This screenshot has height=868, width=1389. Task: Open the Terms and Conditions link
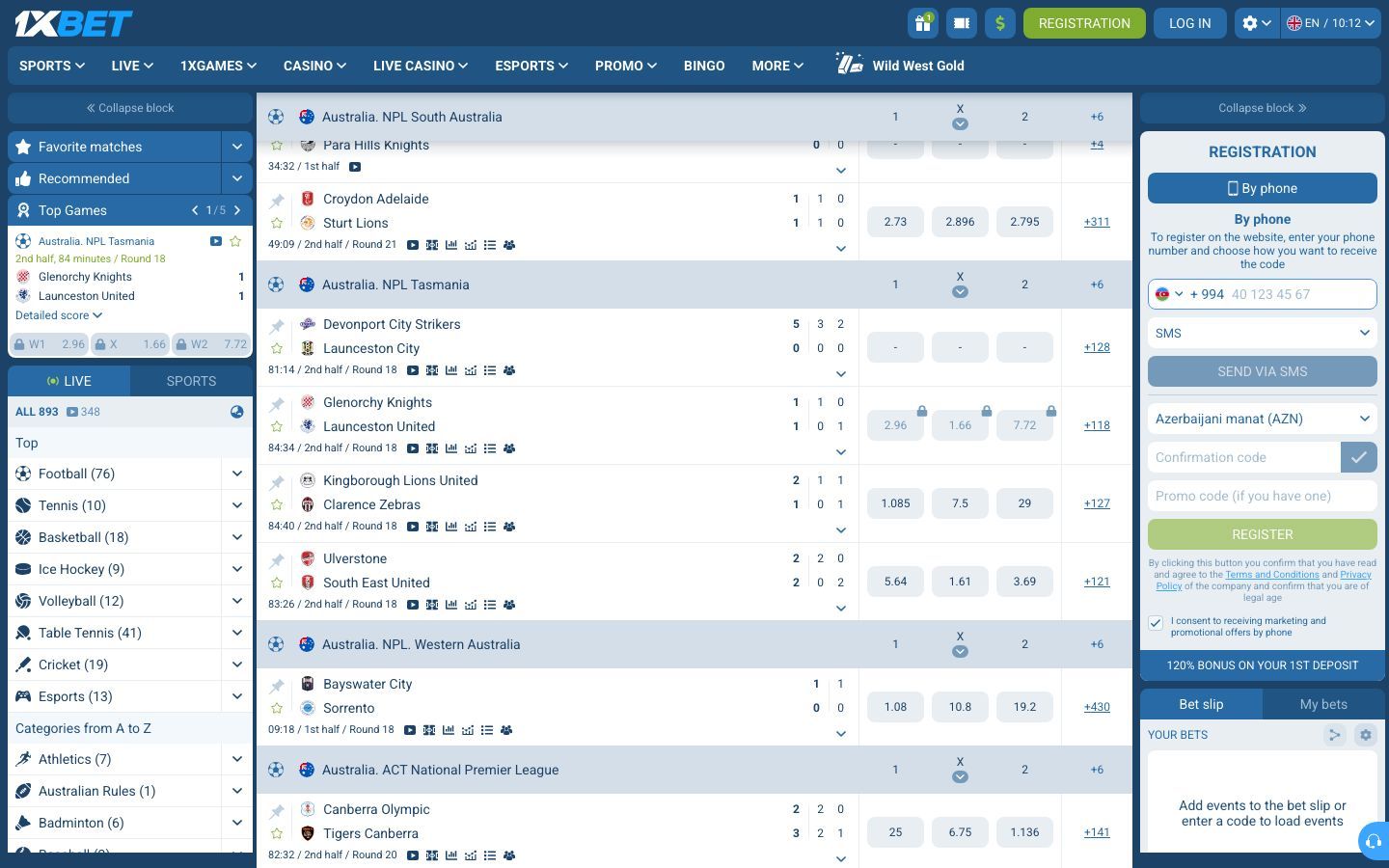[1271, 575]
